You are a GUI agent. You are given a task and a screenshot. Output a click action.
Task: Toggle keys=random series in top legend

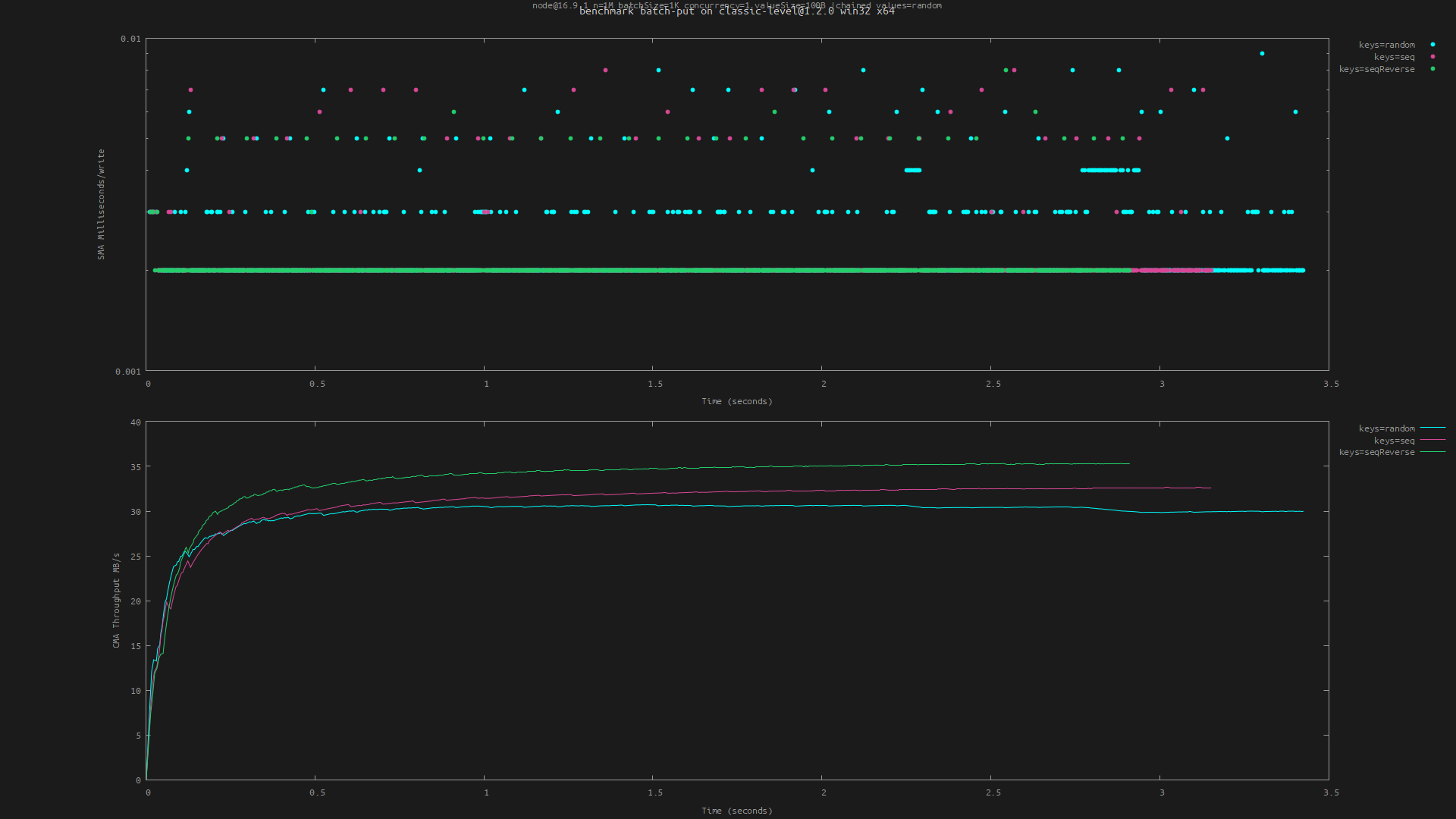point(1385,45)
